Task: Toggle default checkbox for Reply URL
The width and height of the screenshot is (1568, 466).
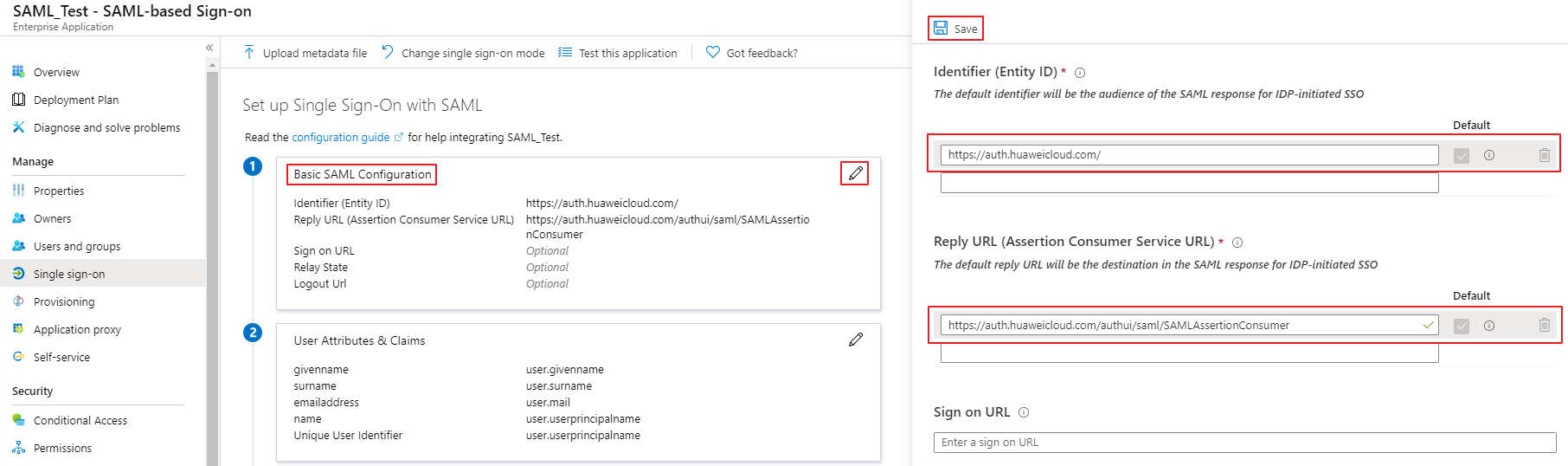Action: 1462,327
